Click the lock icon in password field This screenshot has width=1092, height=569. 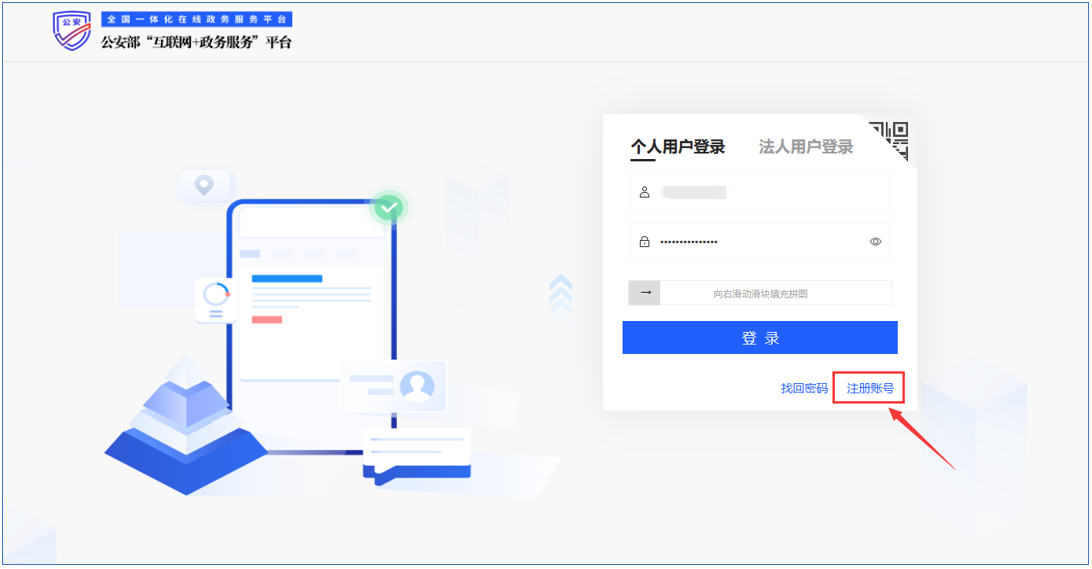click(x=645, y=242)
